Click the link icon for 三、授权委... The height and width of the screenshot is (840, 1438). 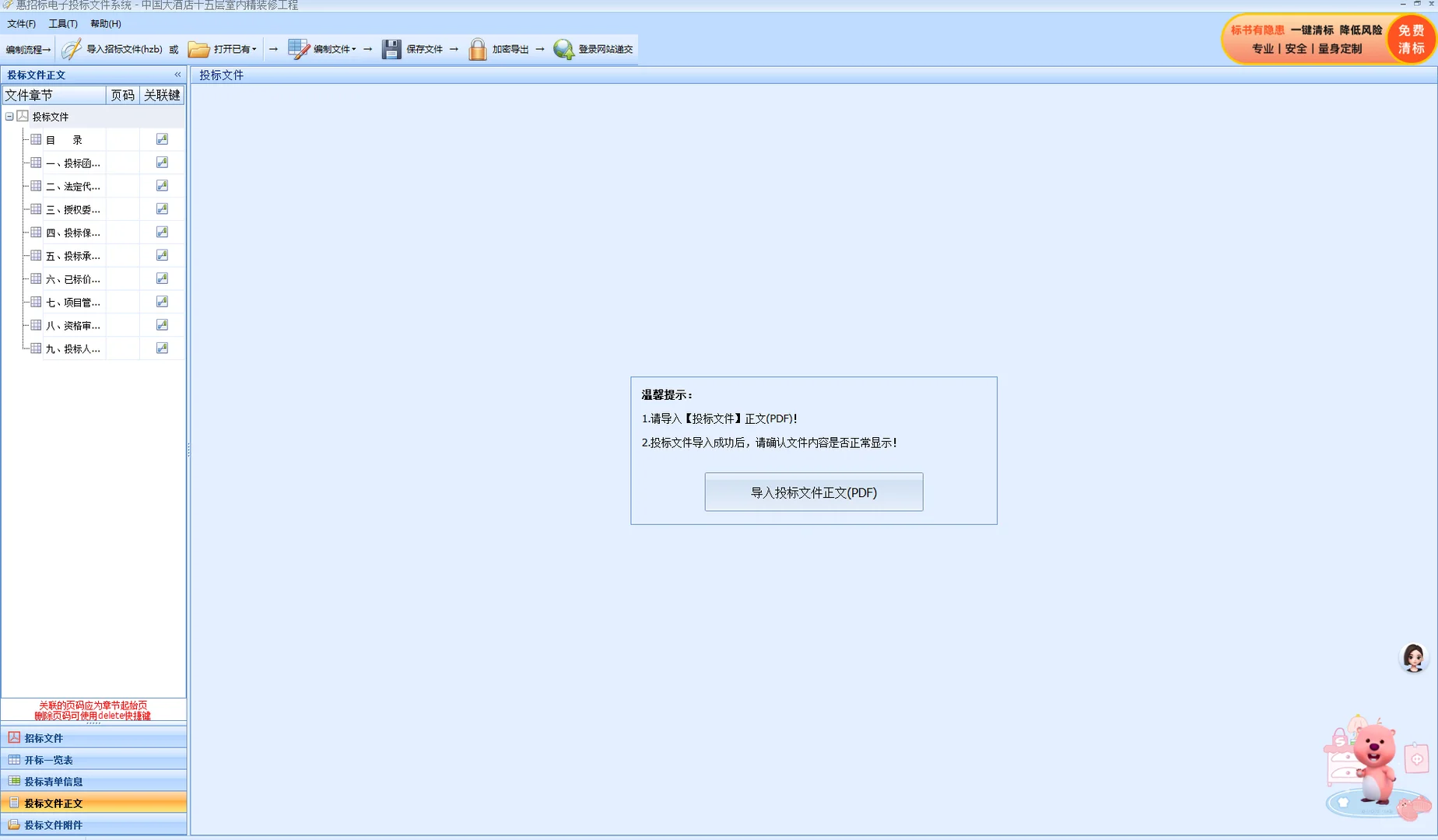[x=162, y=208]
